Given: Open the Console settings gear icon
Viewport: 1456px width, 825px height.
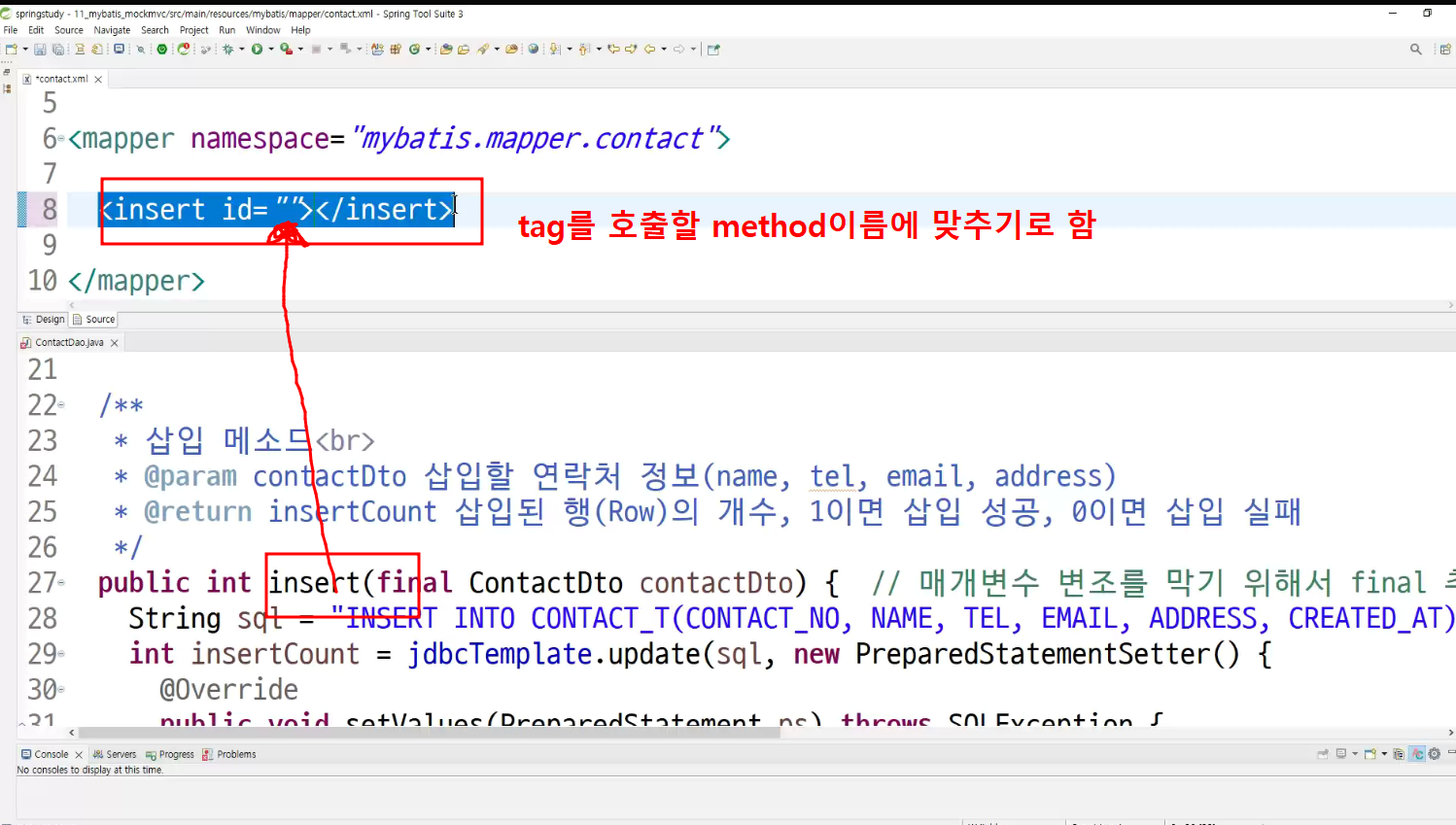Looking at the screenshot, I should pos(1434,753).
